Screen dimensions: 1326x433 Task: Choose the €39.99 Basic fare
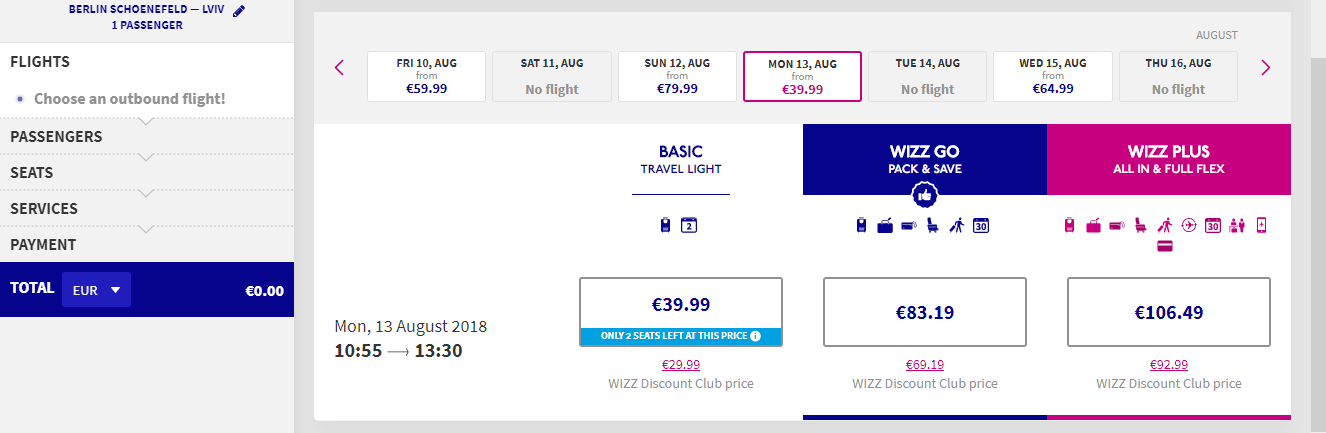(680, 304)
